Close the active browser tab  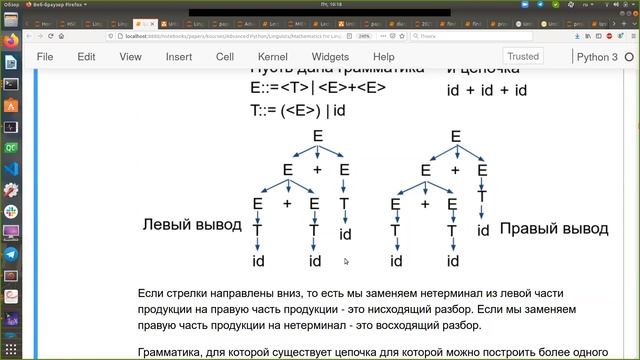pos(153,24)
